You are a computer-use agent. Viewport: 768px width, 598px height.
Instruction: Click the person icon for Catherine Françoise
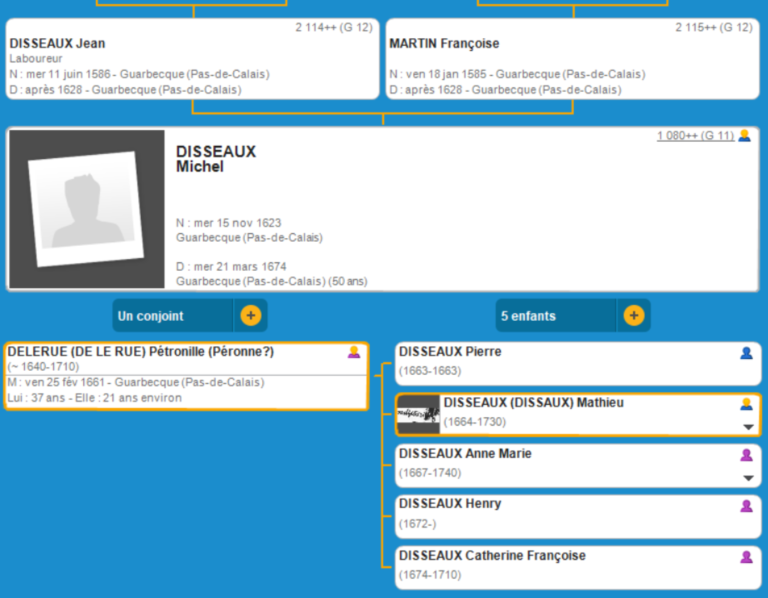tap(746, 557)
